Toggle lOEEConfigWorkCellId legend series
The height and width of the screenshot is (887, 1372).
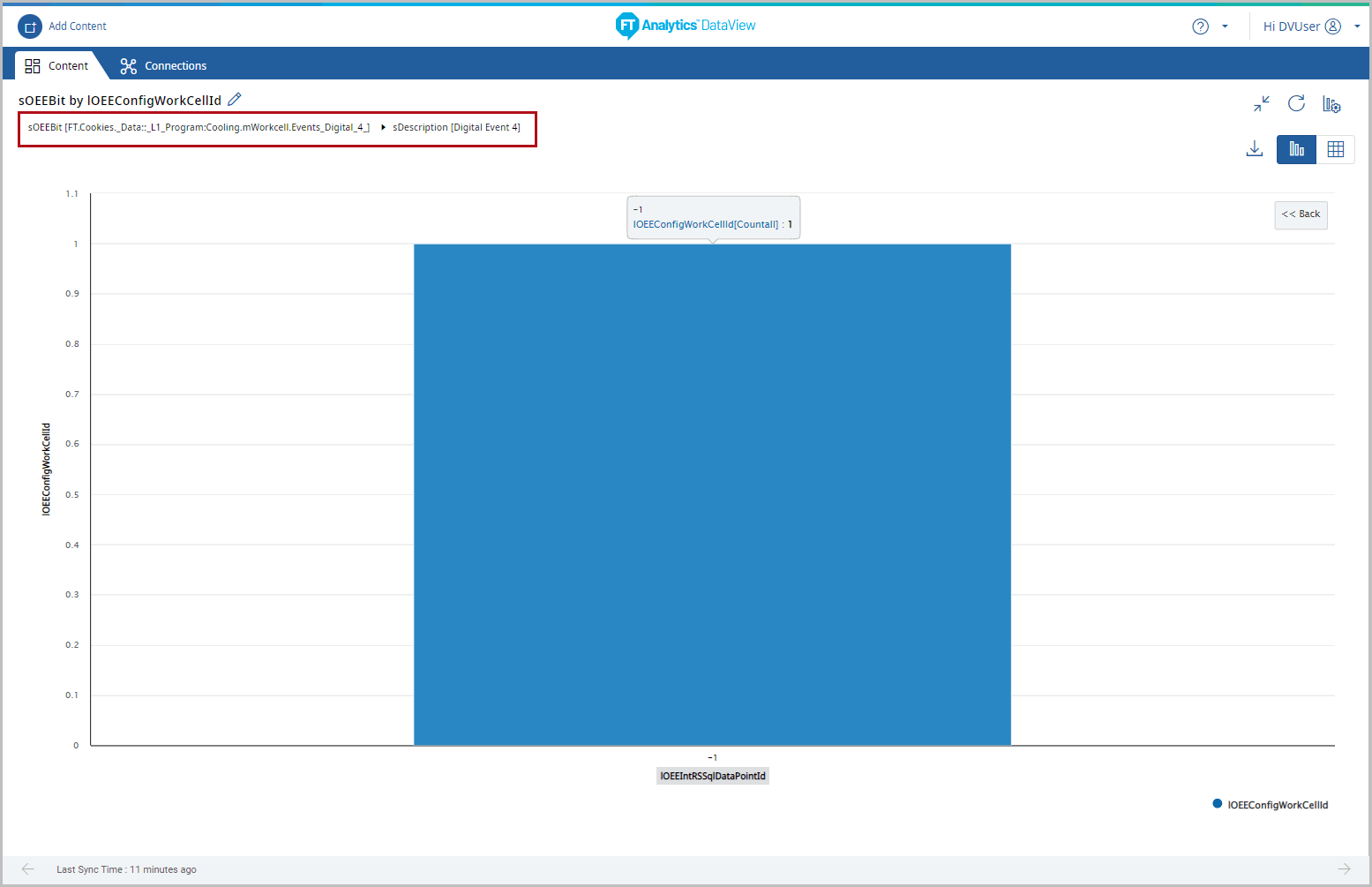click(1270, 805)
